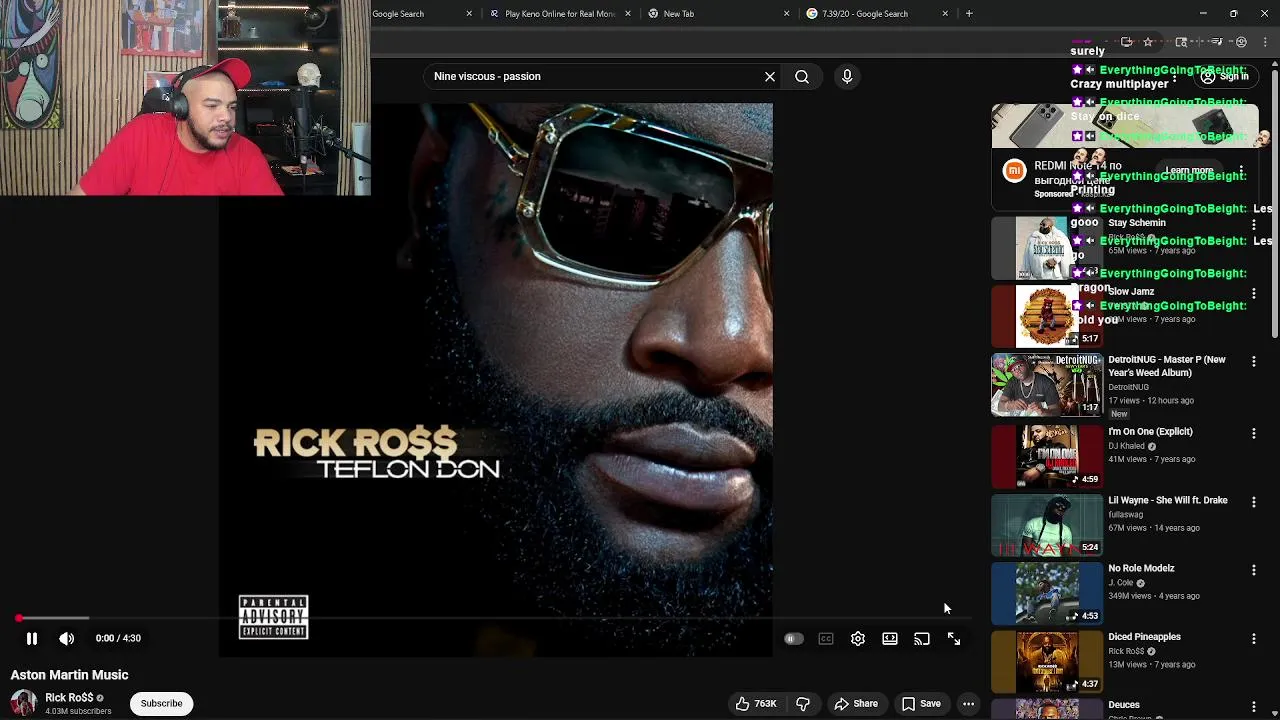Open the browser profile icon
1280x720 pixels.
point(1241,42)
